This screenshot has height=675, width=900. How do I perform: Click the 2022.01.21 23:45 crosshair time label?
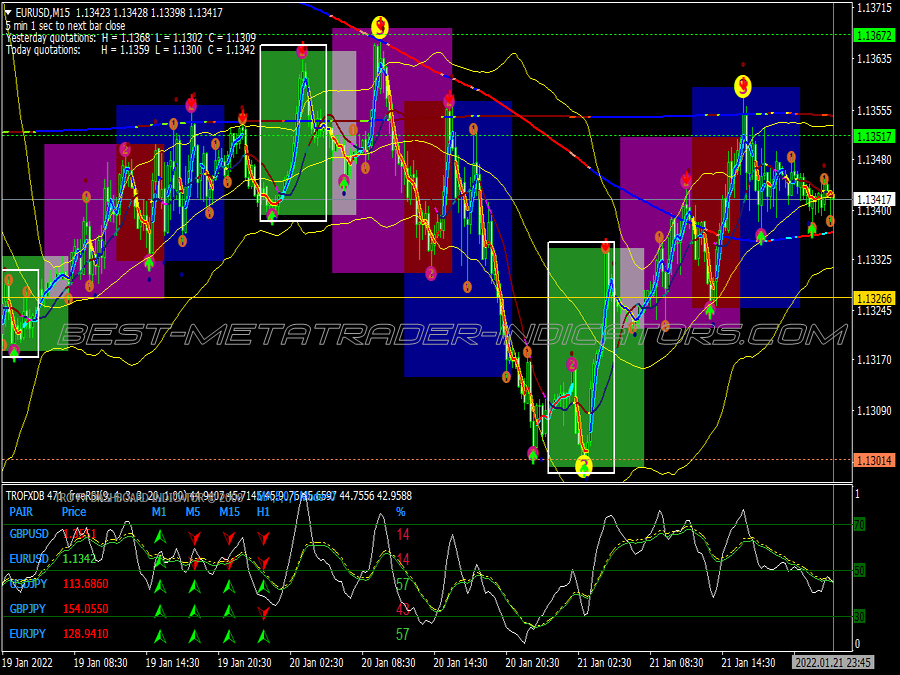tap(833, 662)
